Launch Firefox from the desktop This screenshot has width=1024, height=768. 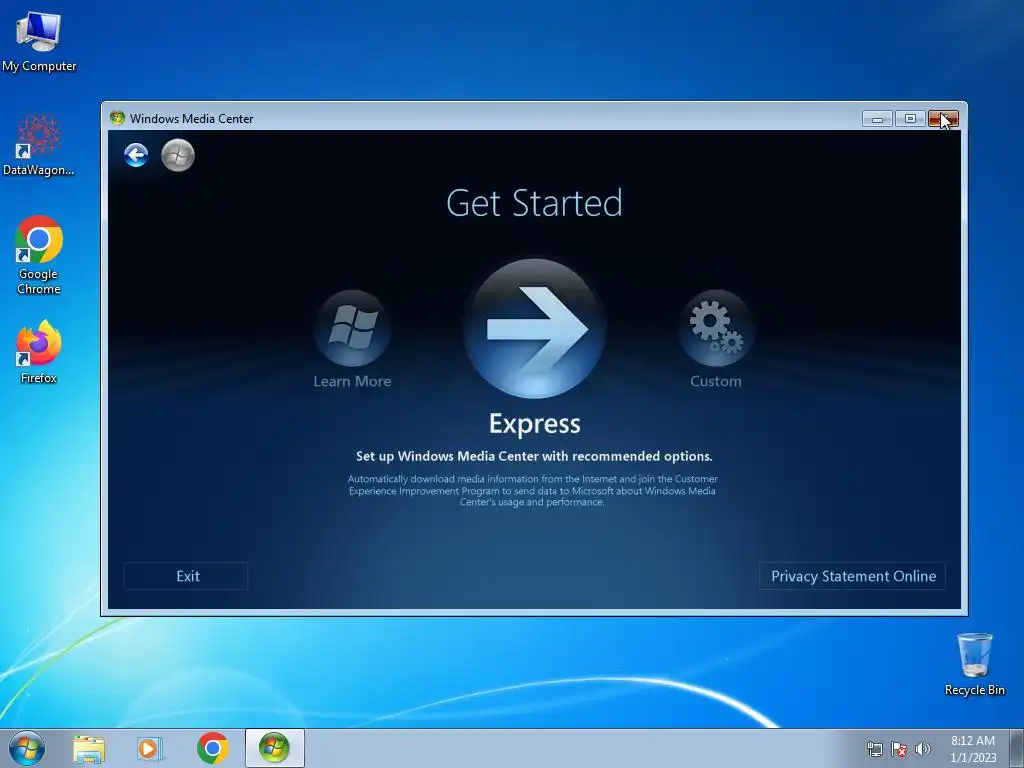39,352
